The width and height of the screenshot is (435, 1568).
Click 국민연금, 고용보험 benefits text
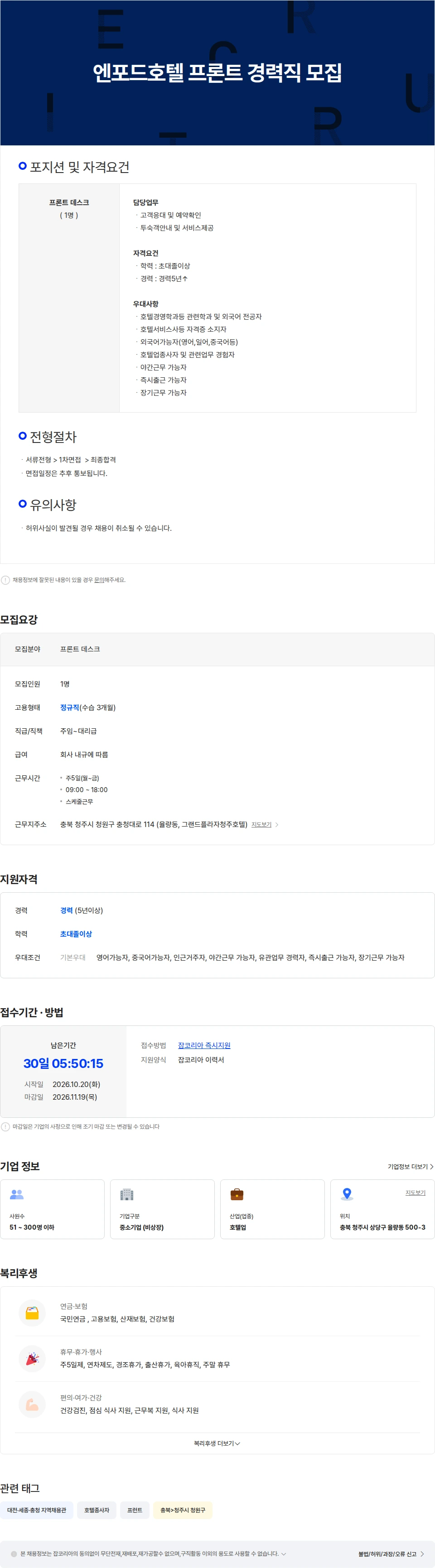(x=117, y=1319)
